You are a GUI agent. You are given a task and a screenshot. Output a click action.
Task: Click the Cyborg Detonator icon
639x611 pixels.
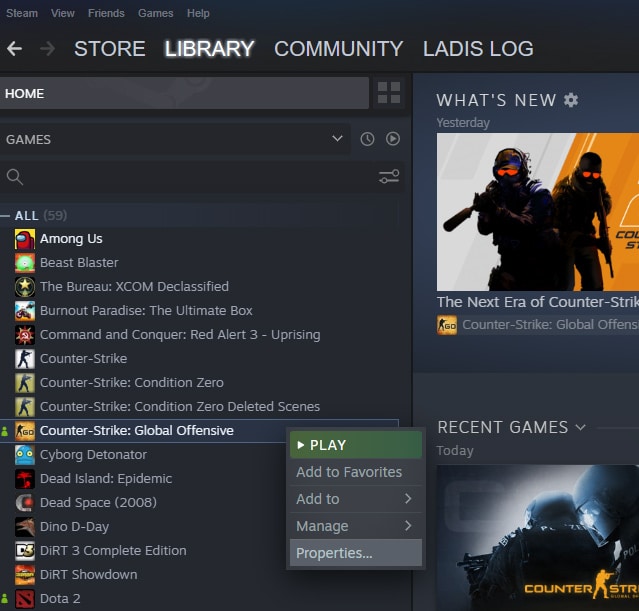click(25, 455)
